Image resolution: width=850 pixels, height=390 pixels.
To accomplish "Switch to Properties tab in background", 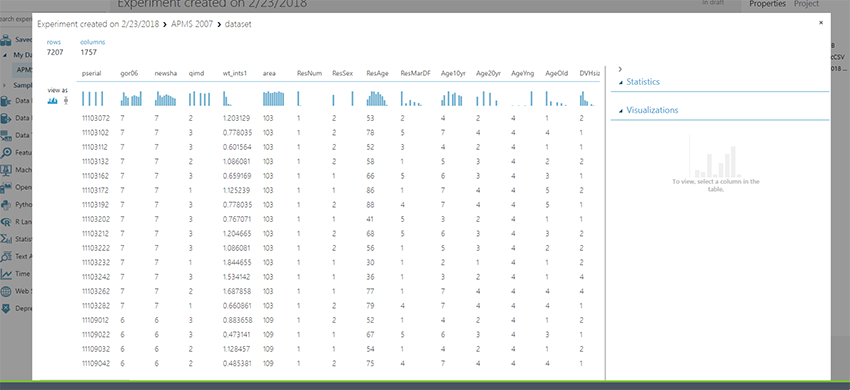I will click(767, 4).
